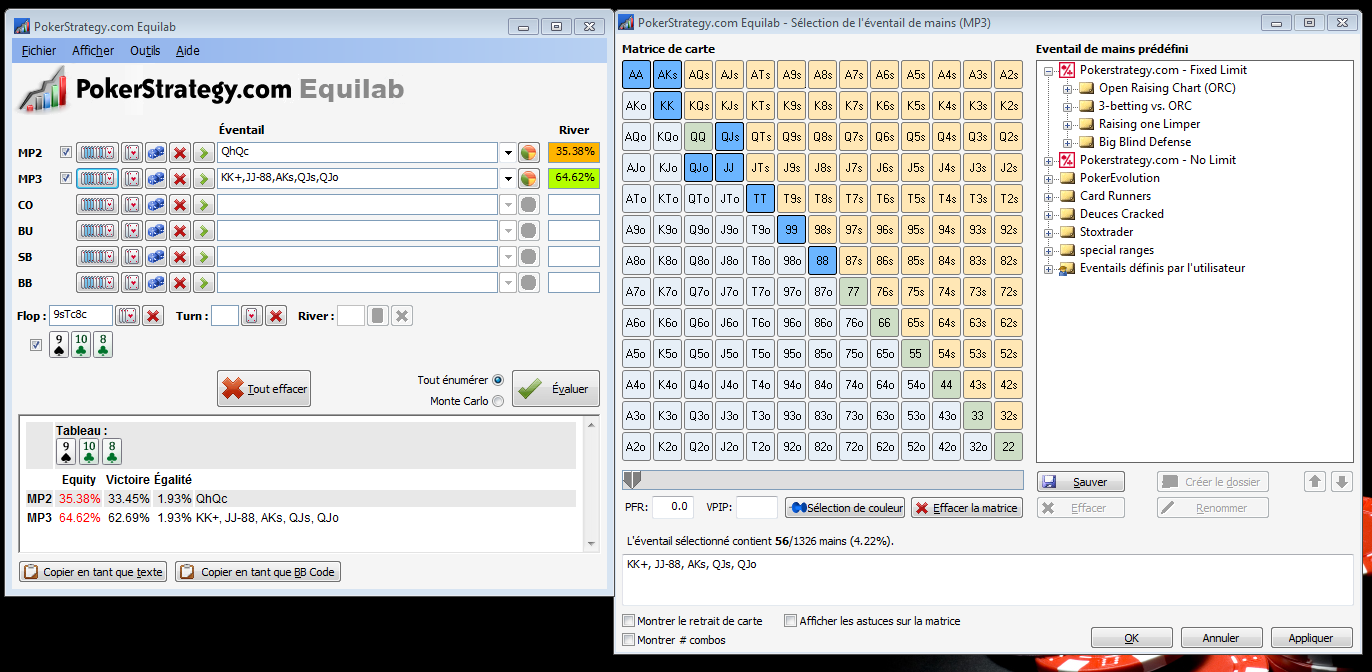Open hand range selector for BB

coord(97,282)
